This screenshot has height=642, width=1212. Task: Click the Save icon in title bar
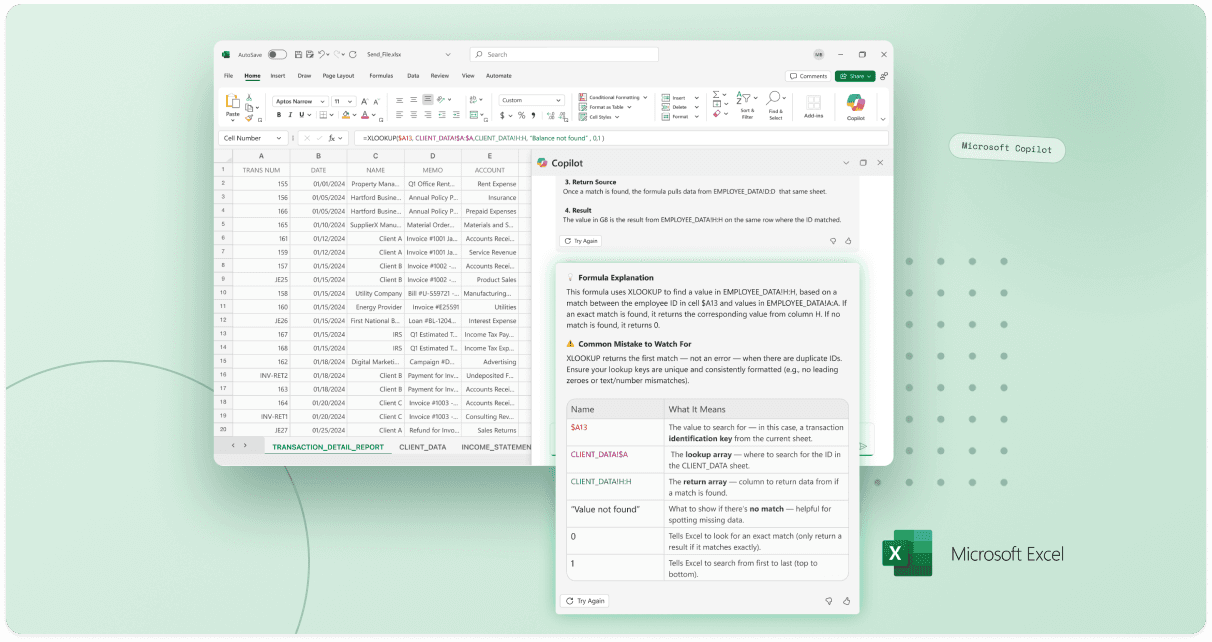(x=298, y=55)
